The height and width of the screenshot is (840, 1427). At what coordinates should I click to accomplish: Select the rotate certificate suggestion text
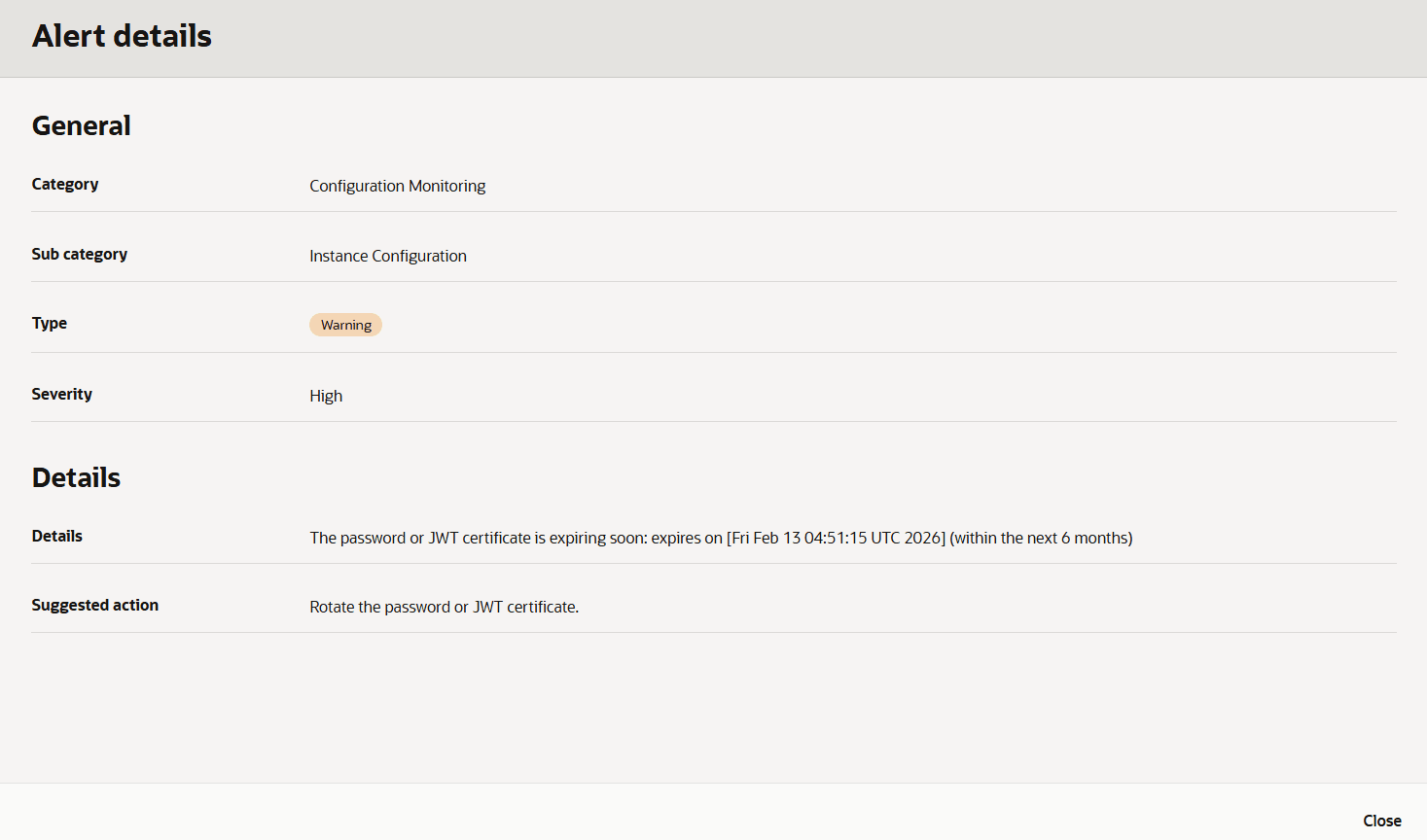(444, 607)
